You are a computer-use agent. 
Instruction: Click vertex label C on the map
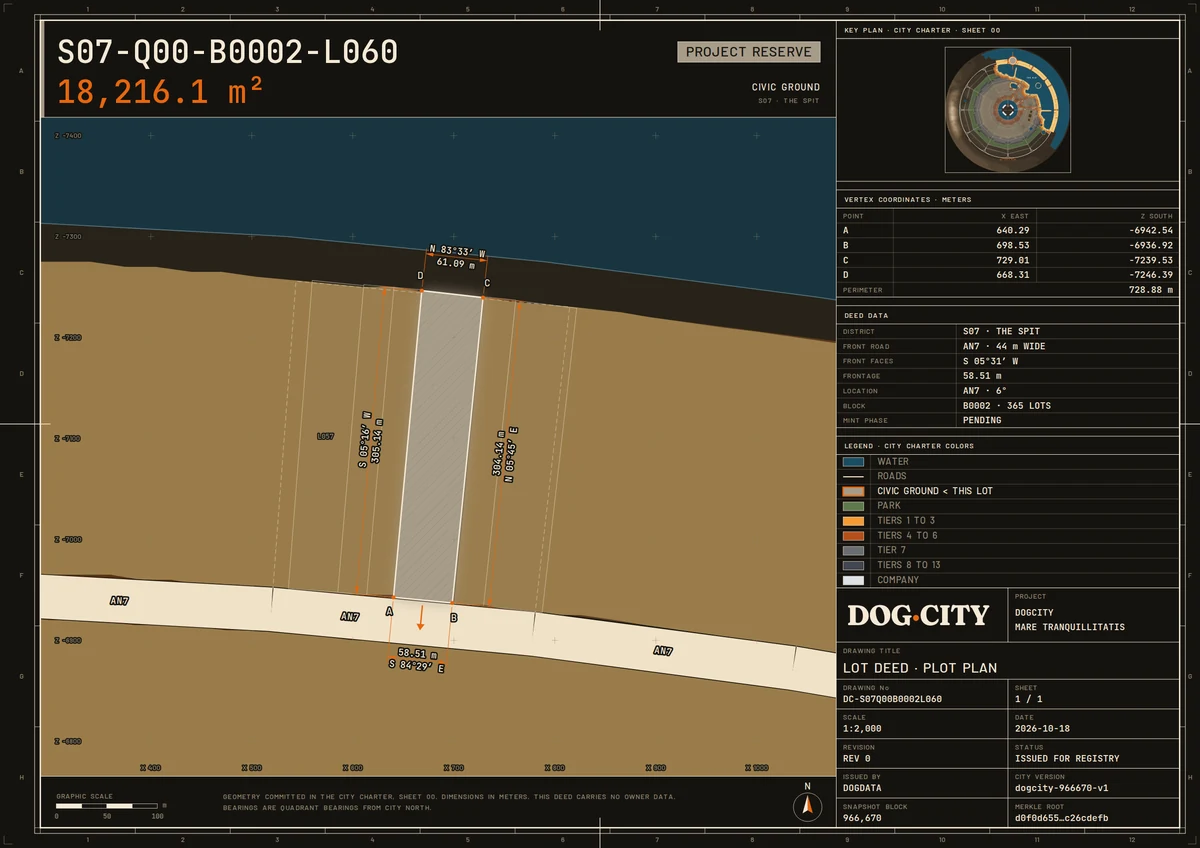pos(487,283)
